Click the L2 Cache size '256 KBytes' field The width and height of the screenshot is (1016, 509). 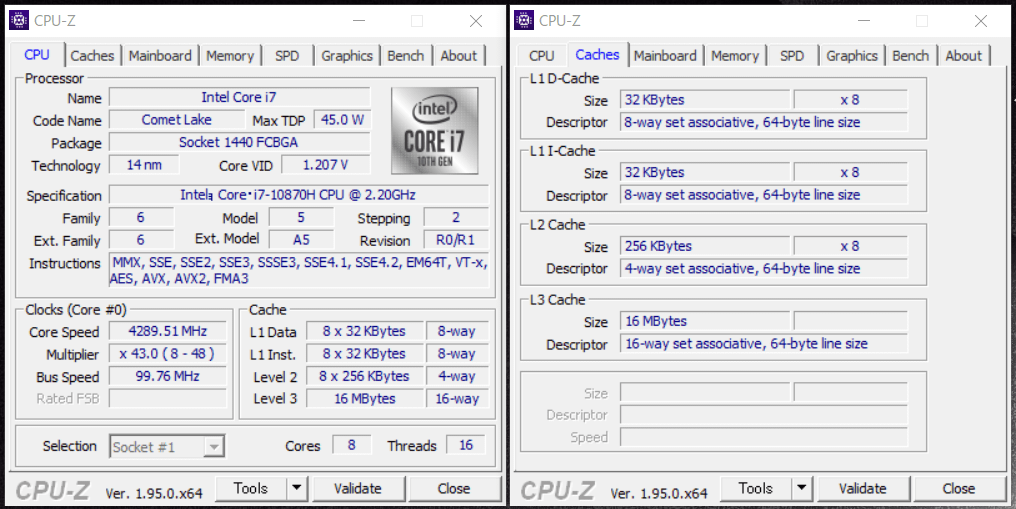(x=705, y=246)
